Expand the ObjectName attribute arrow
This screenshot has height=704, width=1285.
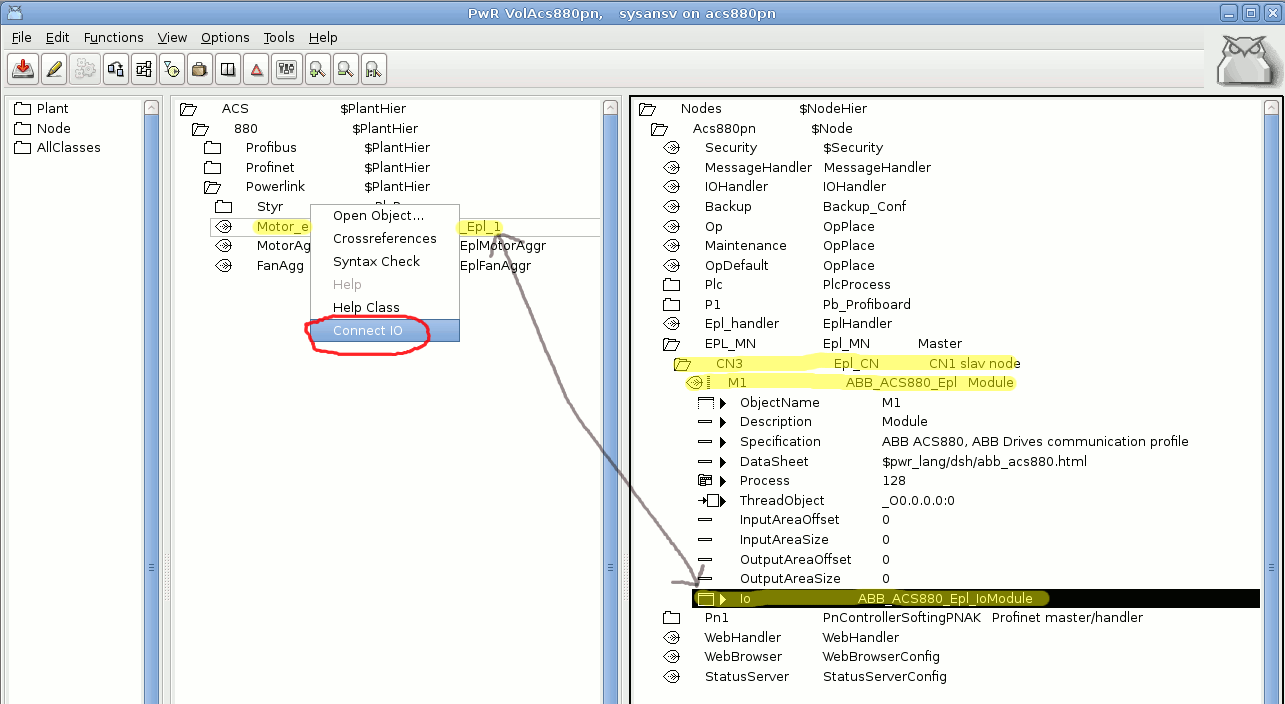(723, 403)
